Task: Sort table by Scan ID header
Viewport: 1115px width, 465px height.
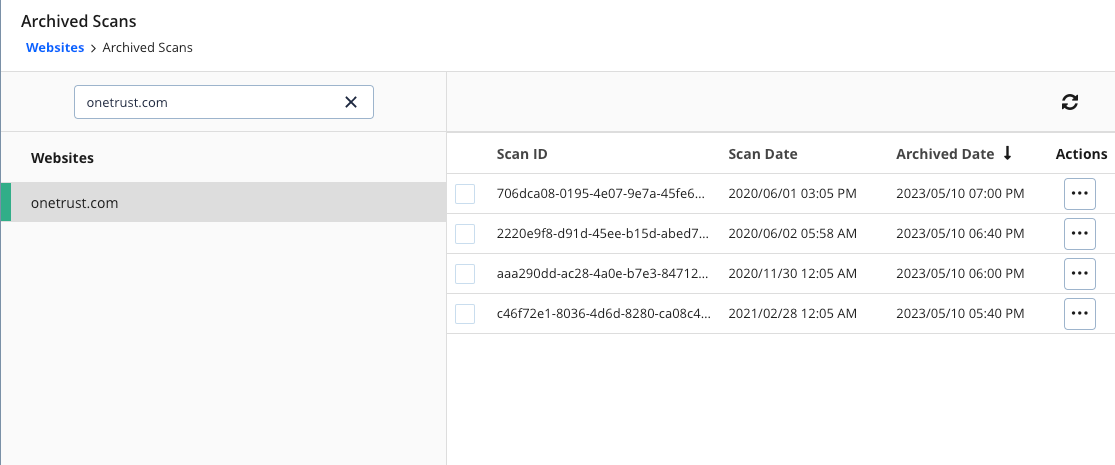Action: (x=521, y=154)
